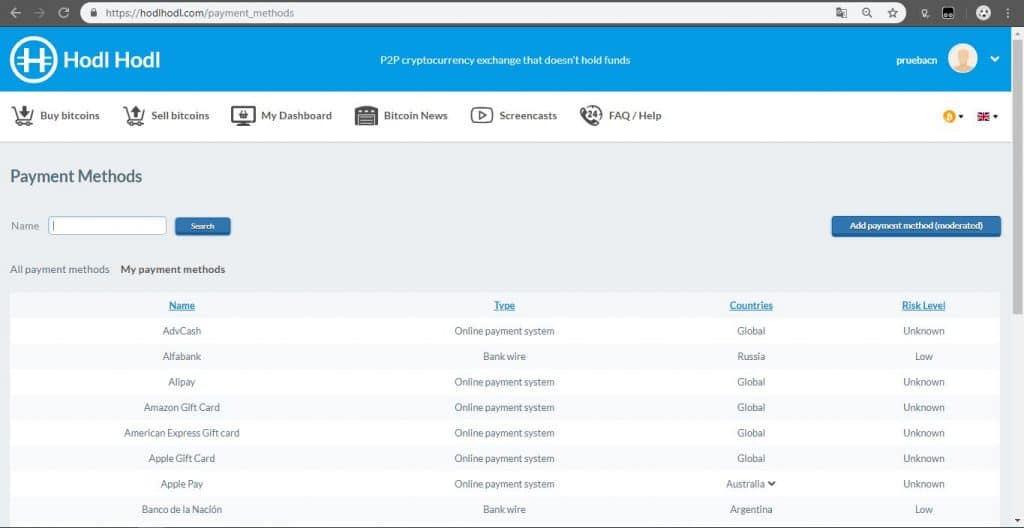The image size is (1024, 528).
Task: Click Global in the Amazon Gift Card row
Action: (x=751, y=408)
